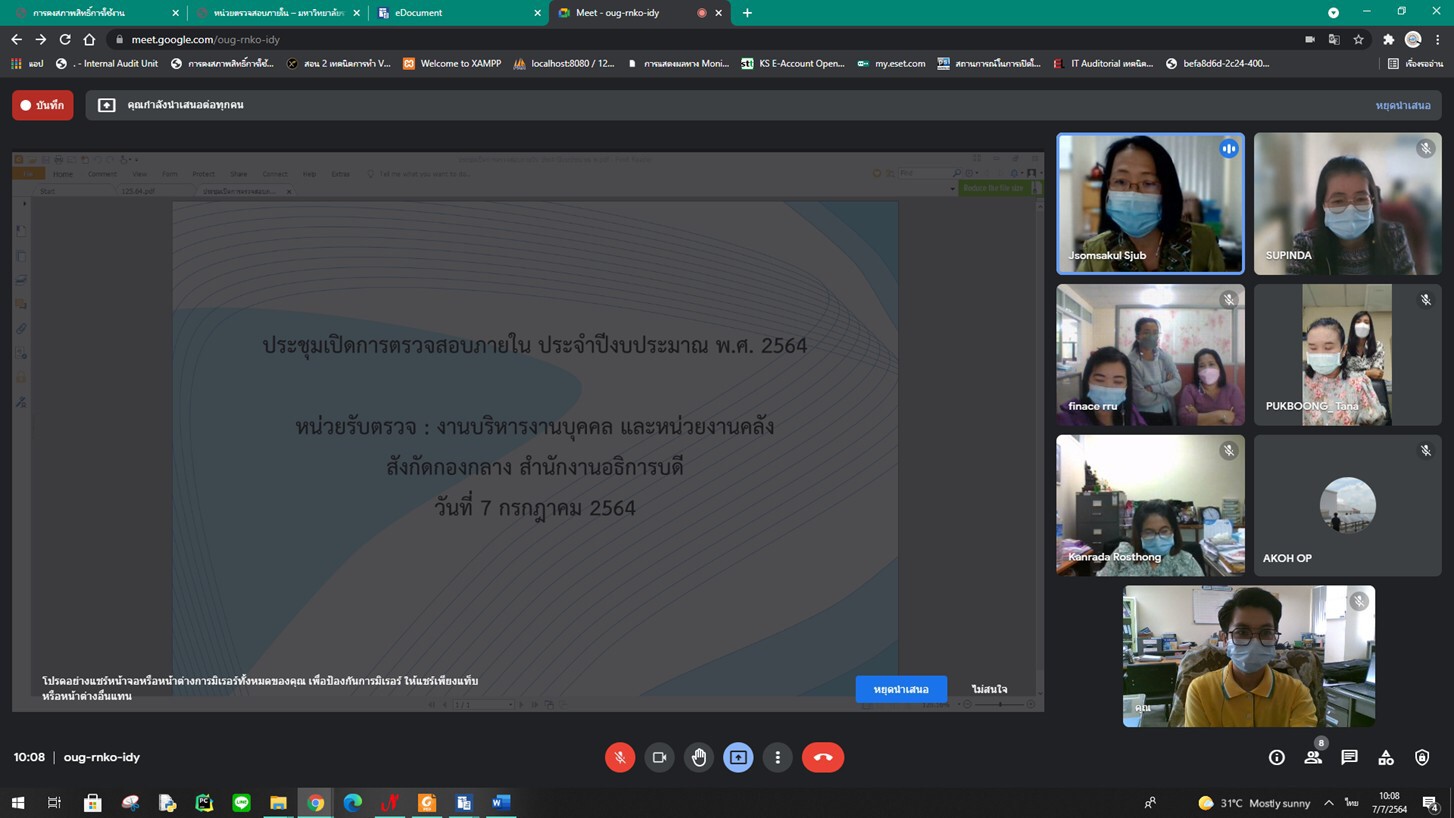Go back in the browser

click(x=16, y=39)
